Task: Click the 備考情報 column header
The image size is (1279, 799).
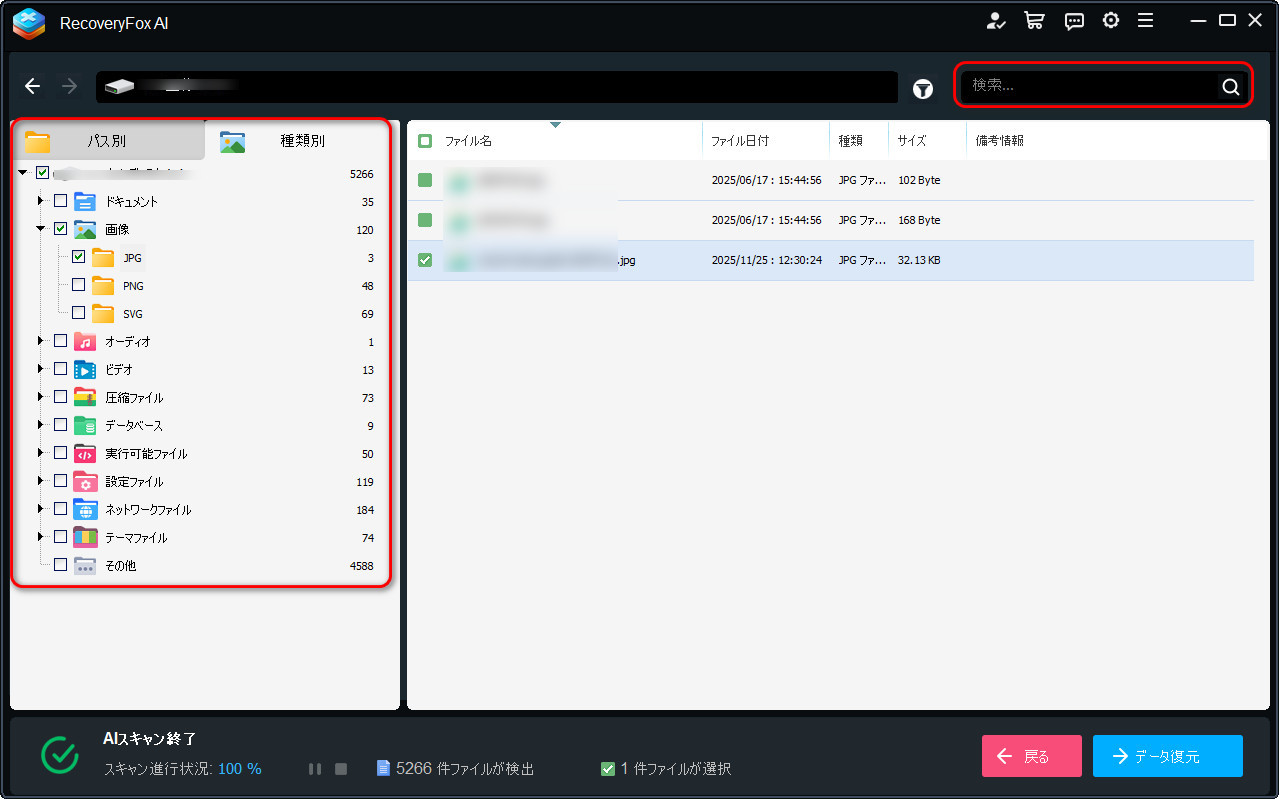Action: coord(1000,141)
